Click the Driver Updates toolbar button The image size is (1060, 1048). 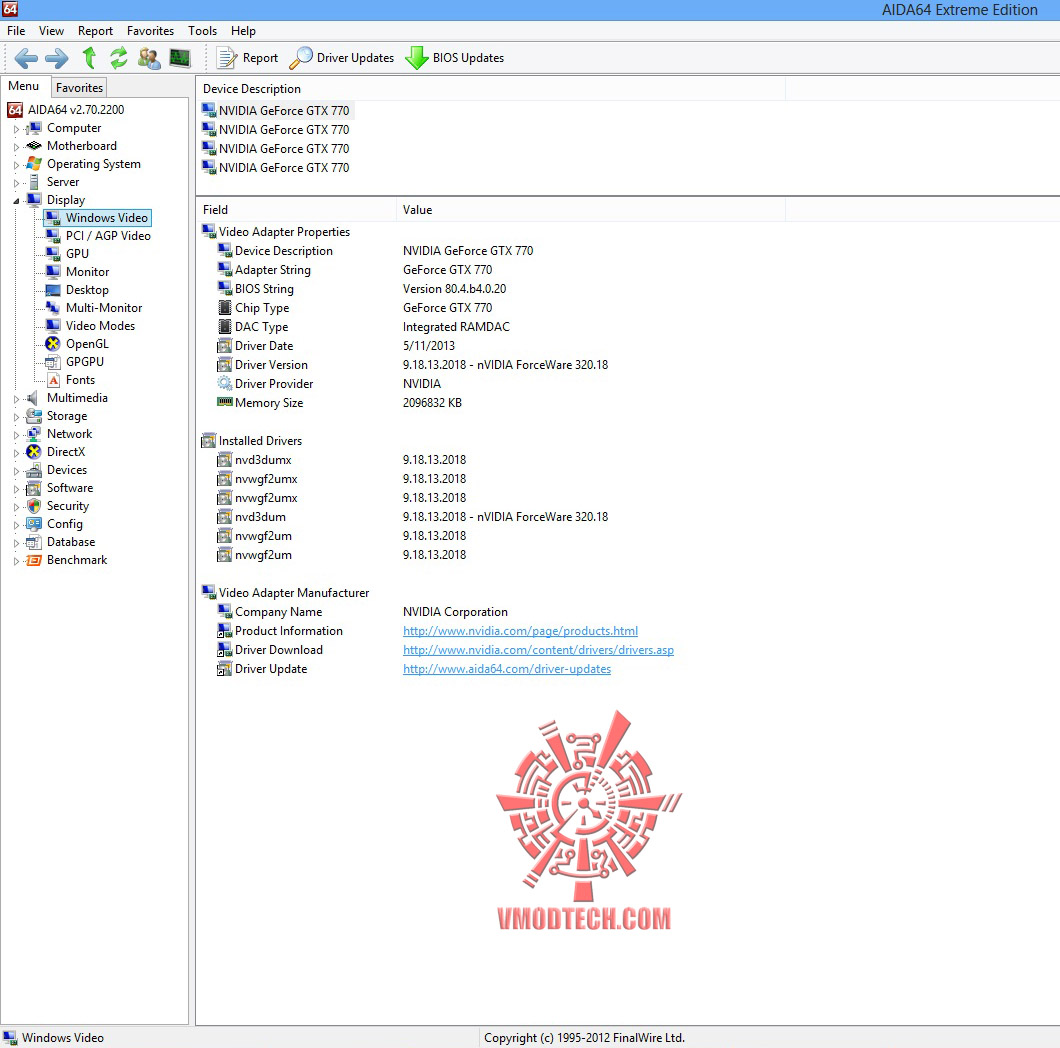point(341,58)
